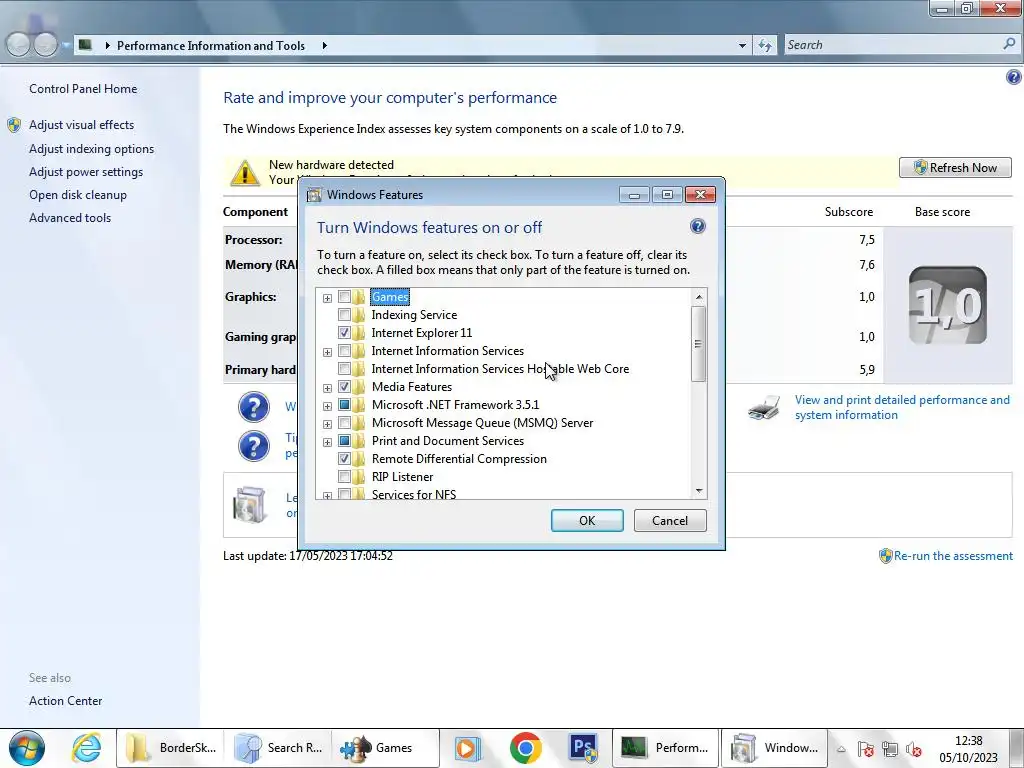Open address bar history dropdown
1024x768 pixels.
click(x=742, y=46)
